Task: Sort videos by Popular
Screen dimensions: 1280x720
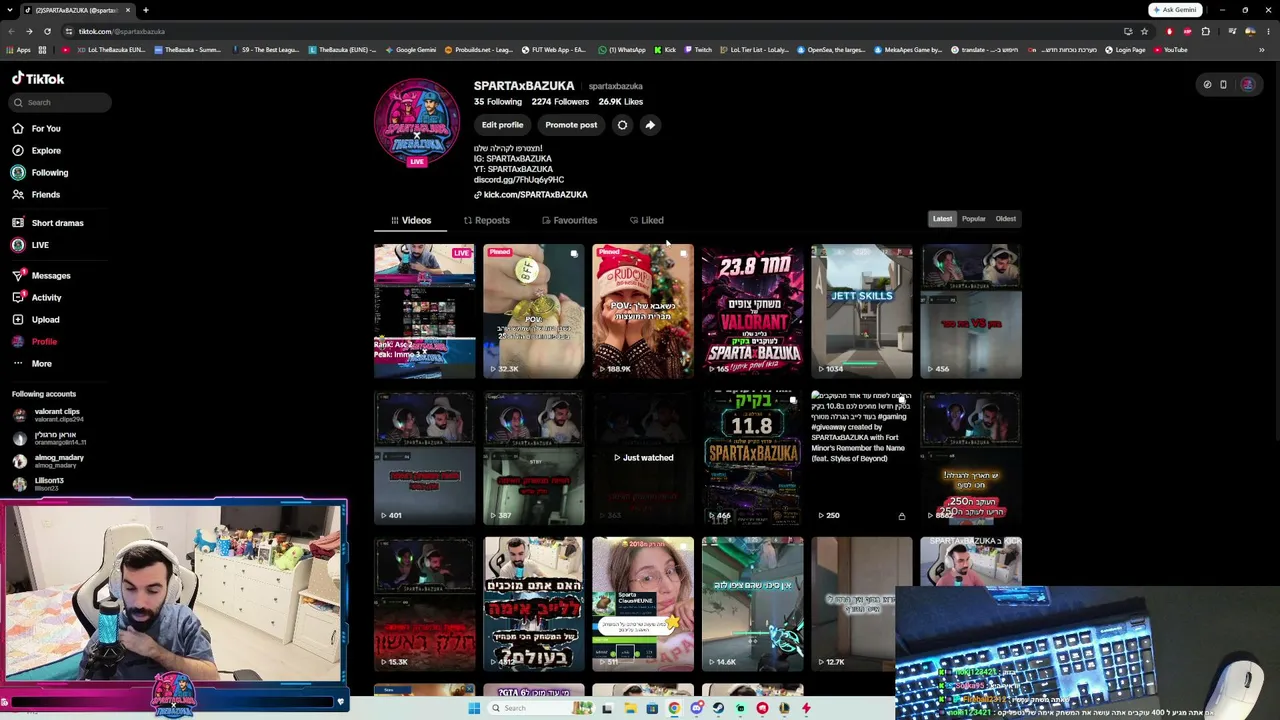Action: [x=974, y=219]
